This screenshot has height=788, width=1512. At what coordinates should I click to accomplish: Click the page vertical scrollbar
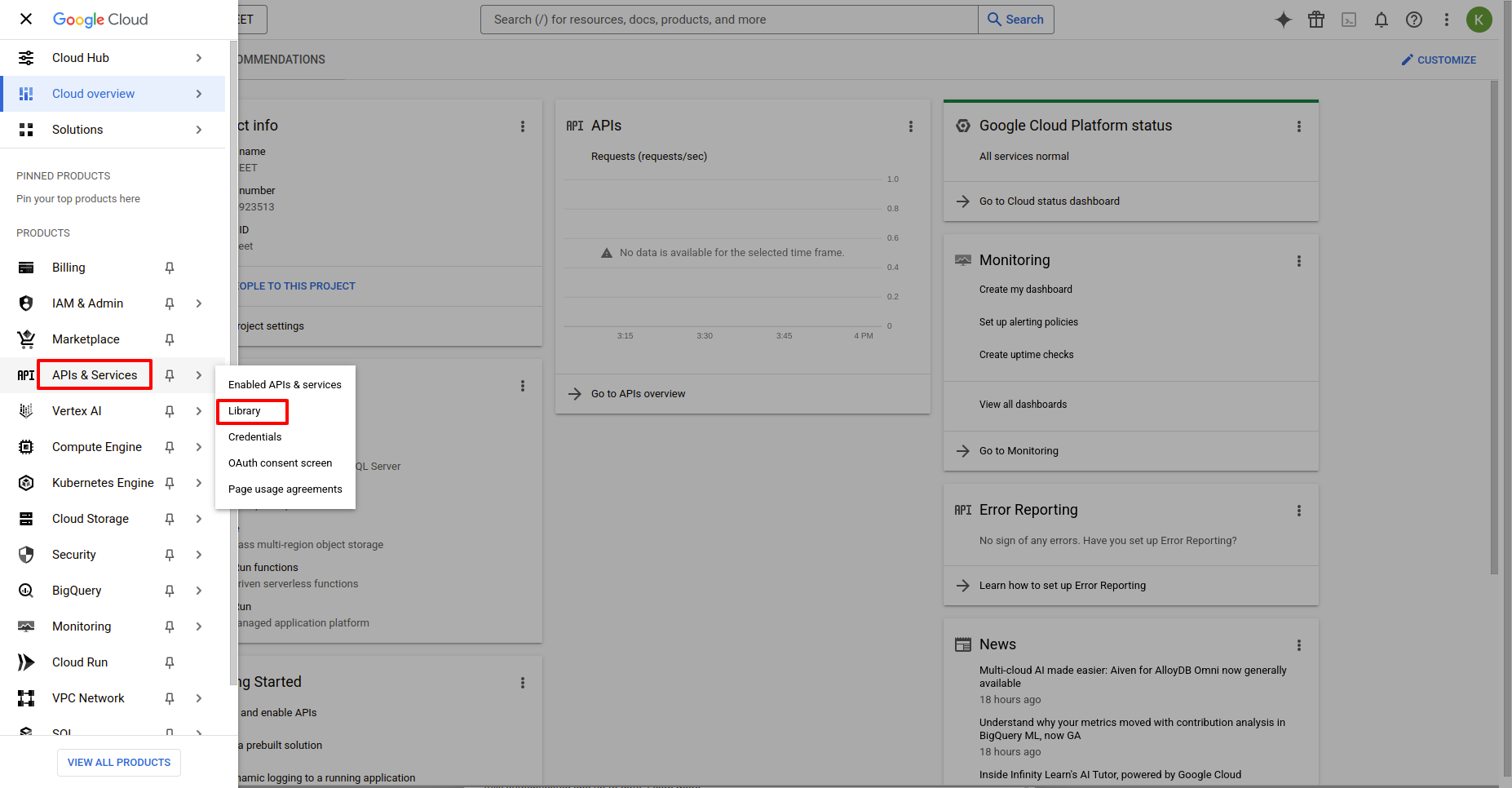pos(1494,326)
